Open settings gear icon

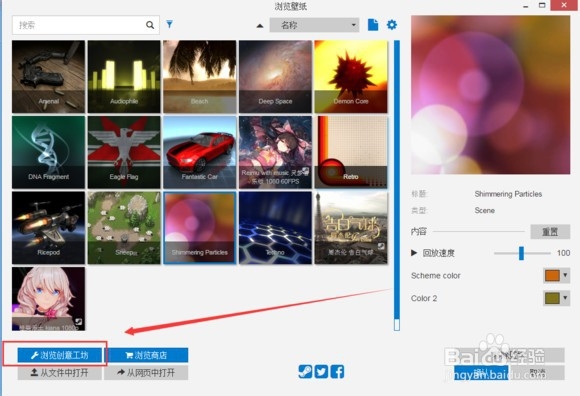click(x=392, y=25)
